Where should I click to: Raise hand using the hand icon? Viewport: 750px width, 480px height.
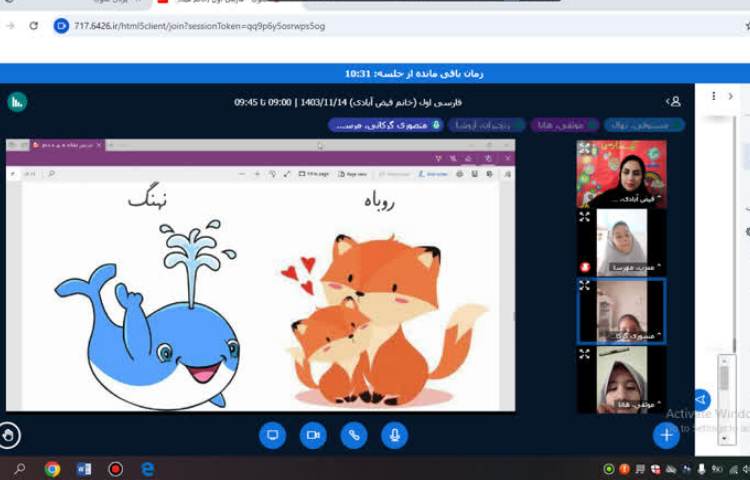point(9,435)
